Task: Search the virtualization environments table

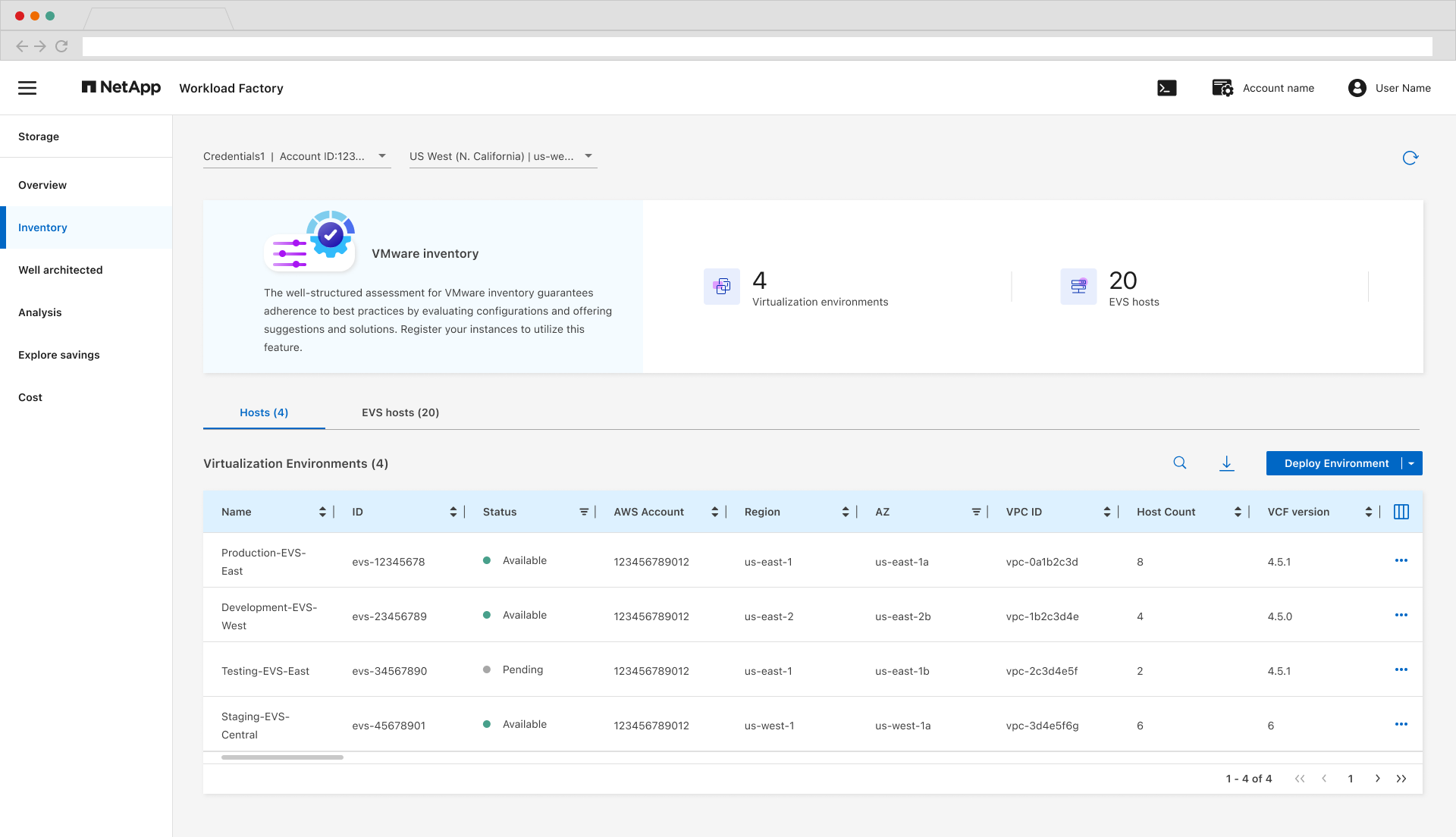Action: pyautogui.click(x=1180, y=463)
